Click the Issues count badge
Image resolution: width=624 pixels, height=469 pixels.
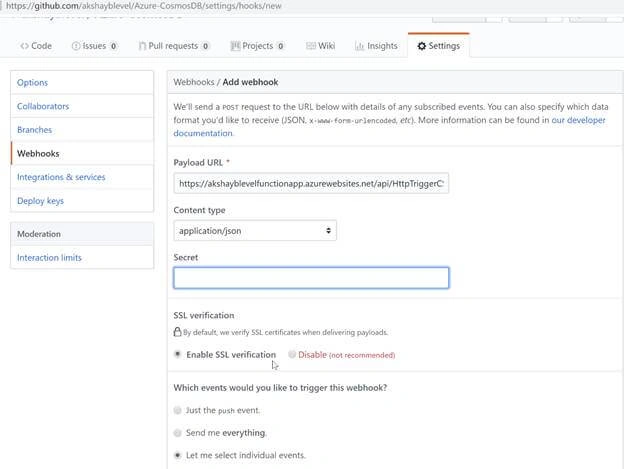tap(113, 46)
